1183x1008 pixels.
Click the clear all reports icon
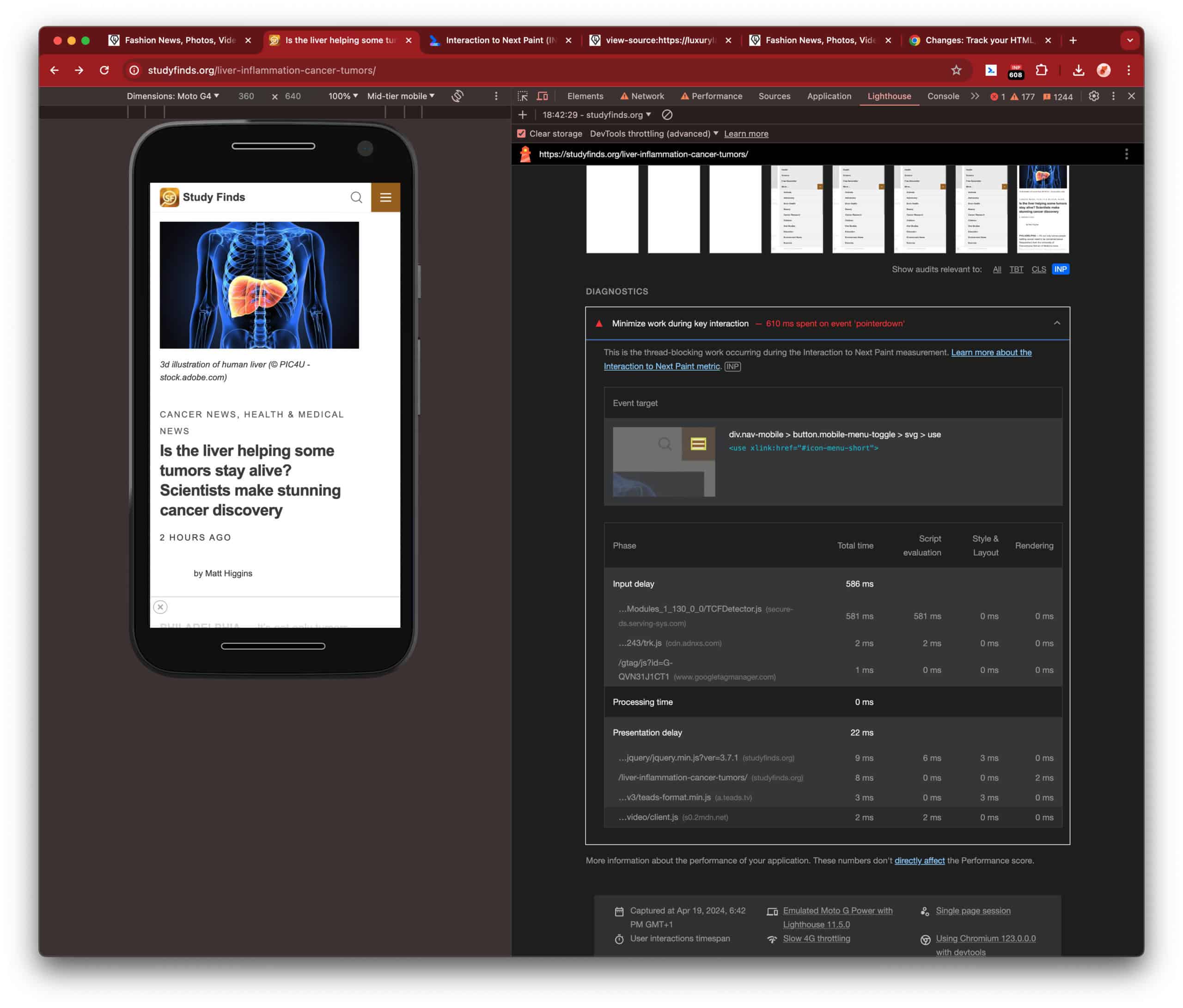[x=667, y=115]
